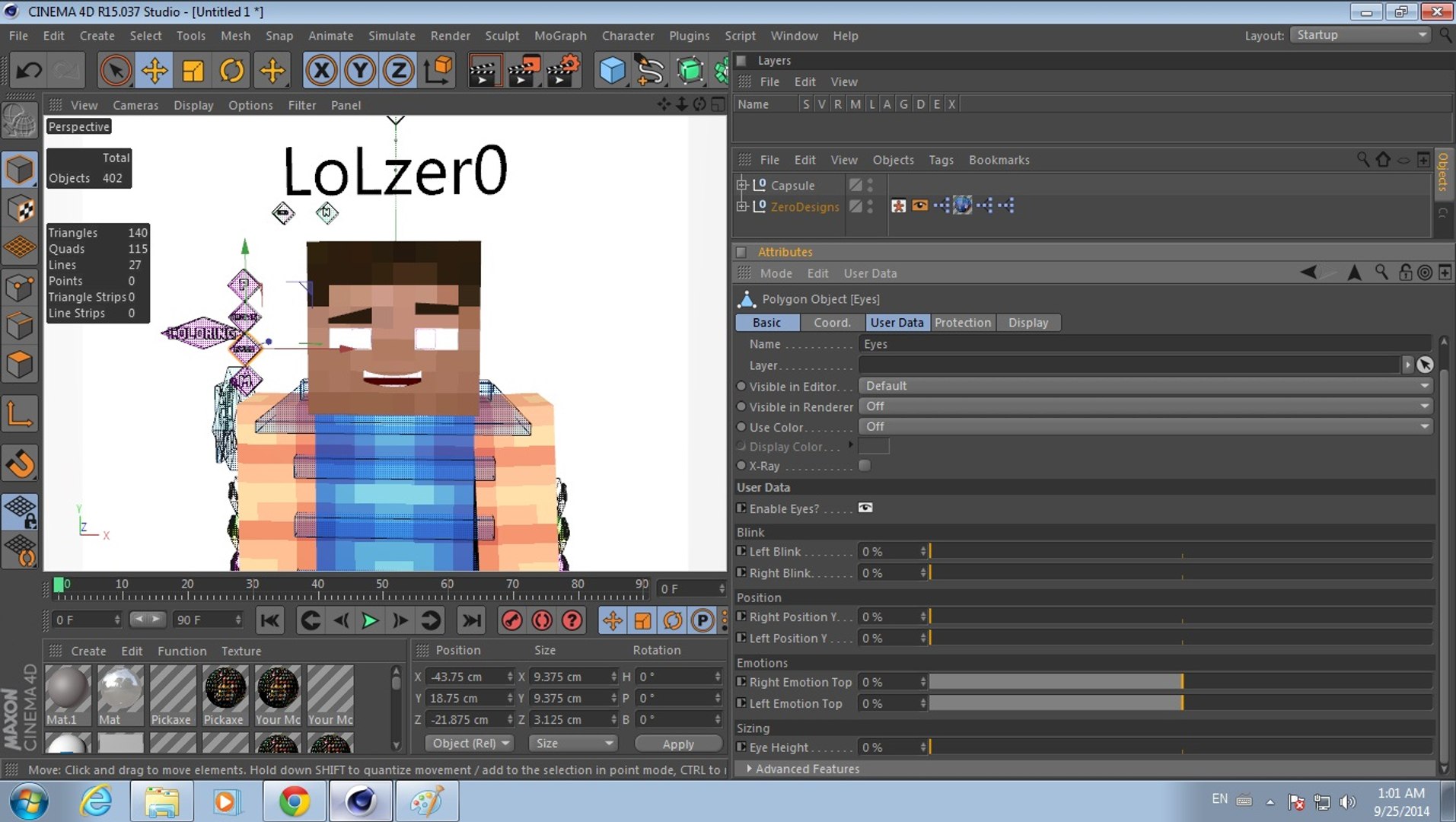Play the animation forwards
The height and width of the screenshot is (822, 1456).
pyautogui.click(x=370, y=621)
